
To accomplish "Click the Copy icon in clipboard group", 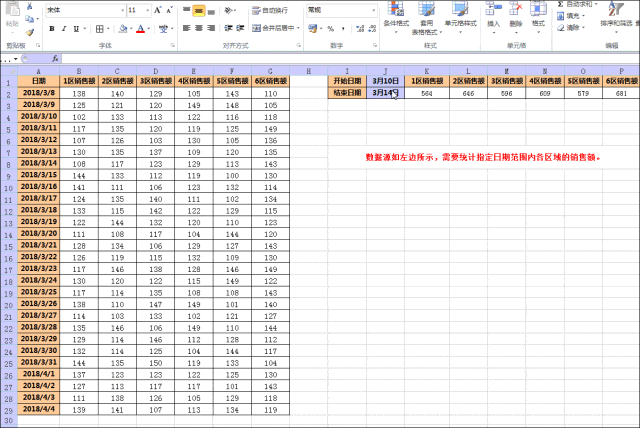I will pos(29,19).
